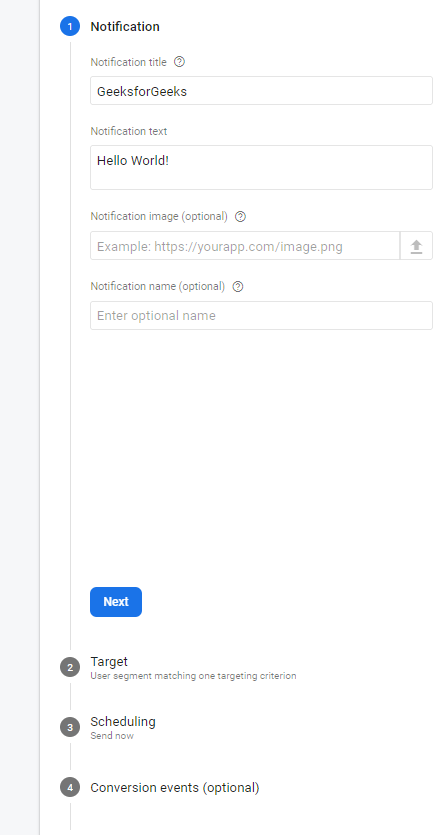Expand Conversion events (optional) step

[175, 788]
